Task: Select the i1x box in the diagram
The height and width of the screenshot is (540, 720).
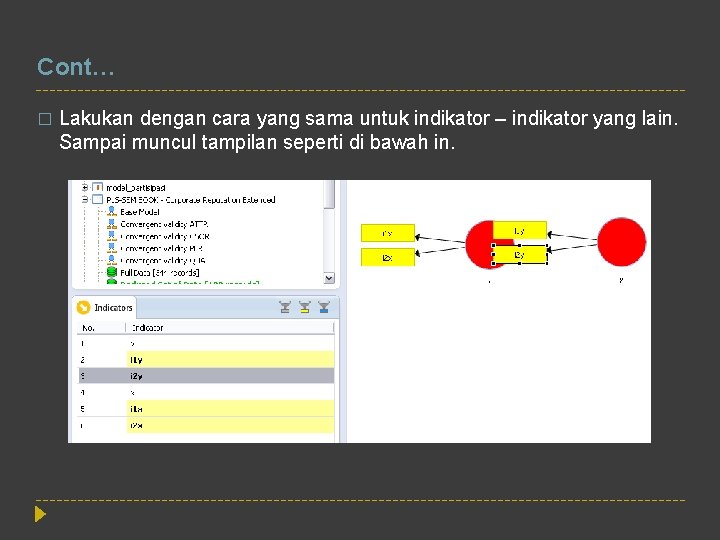Action: pos(388,233)
